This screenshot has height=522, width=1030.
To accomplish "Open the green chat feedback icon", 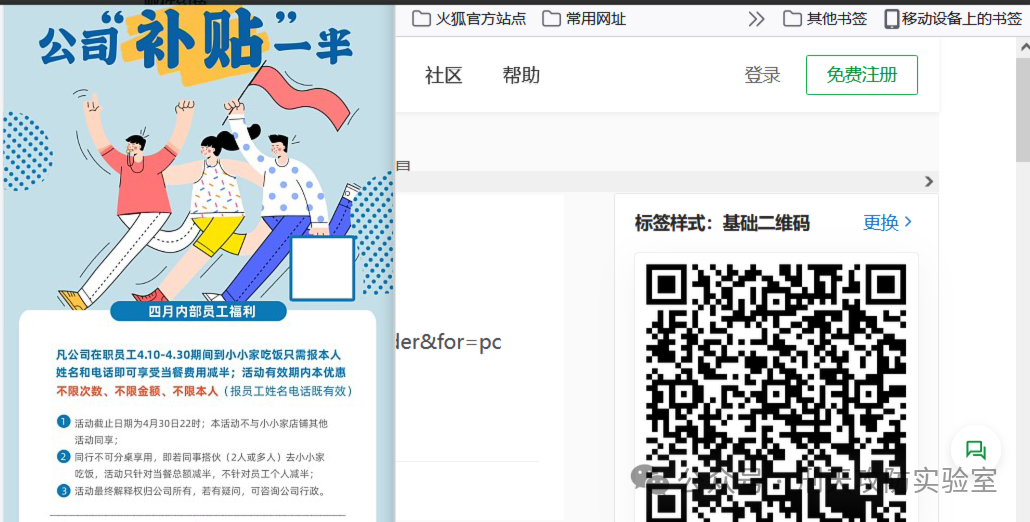I will point(976,450).
